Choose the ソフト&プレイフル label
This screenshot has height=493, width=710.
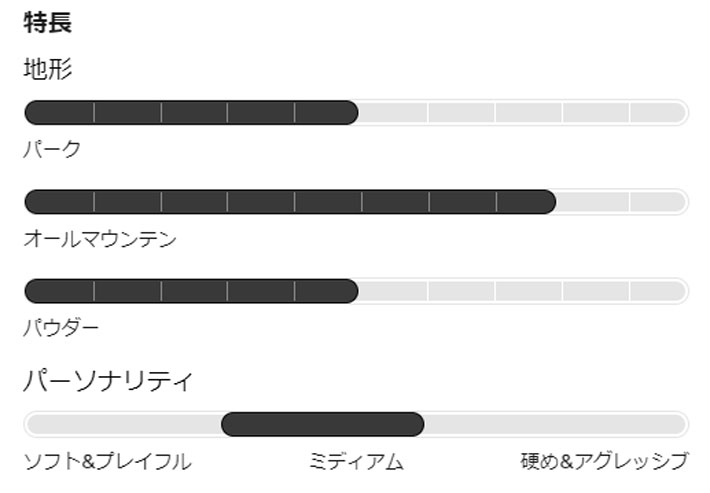point(107,462)
